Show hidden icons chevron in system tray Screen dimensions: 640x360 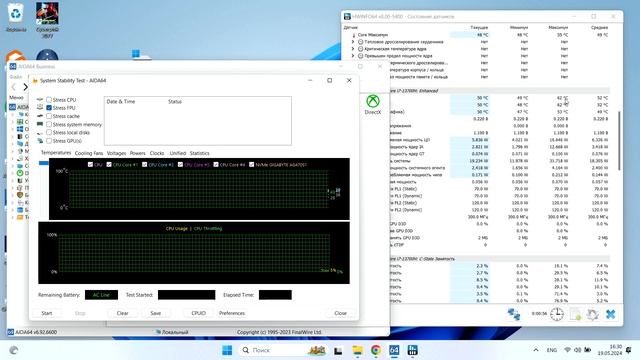pyautogui.click(x=536, y=350)
